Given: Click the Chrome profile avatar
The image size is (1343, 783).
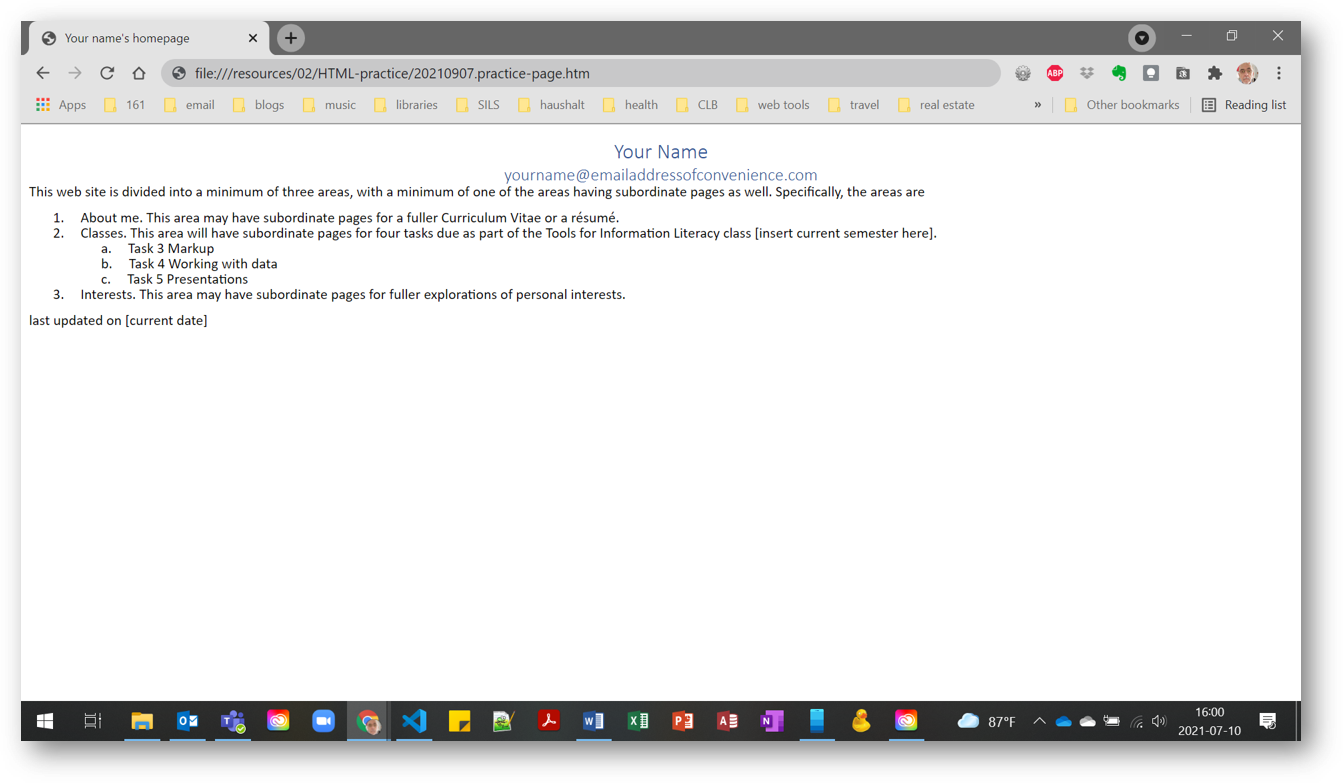Looking at the screenshot, I should point(1246,73).
